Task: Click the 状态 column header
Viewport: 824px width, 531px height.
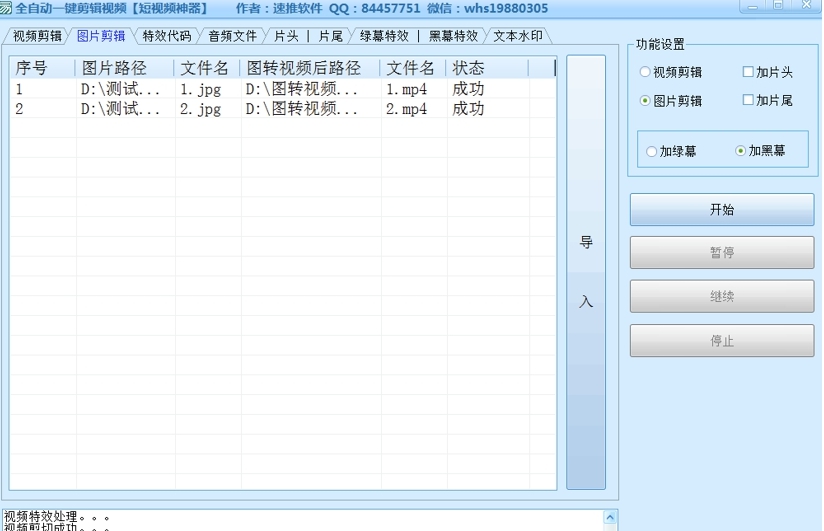Action: point(487,68)
